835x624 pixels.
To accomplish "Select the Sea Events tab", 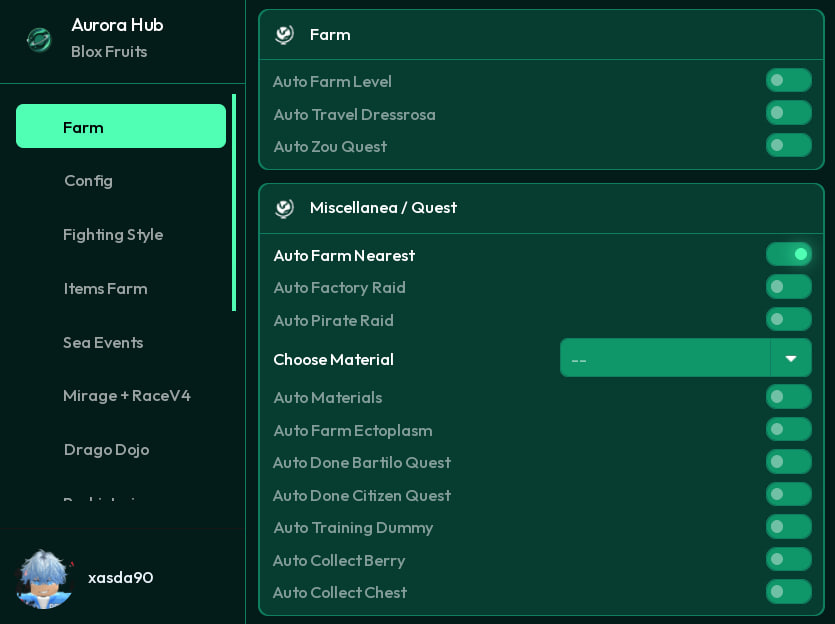I will (x=103, y=342).
